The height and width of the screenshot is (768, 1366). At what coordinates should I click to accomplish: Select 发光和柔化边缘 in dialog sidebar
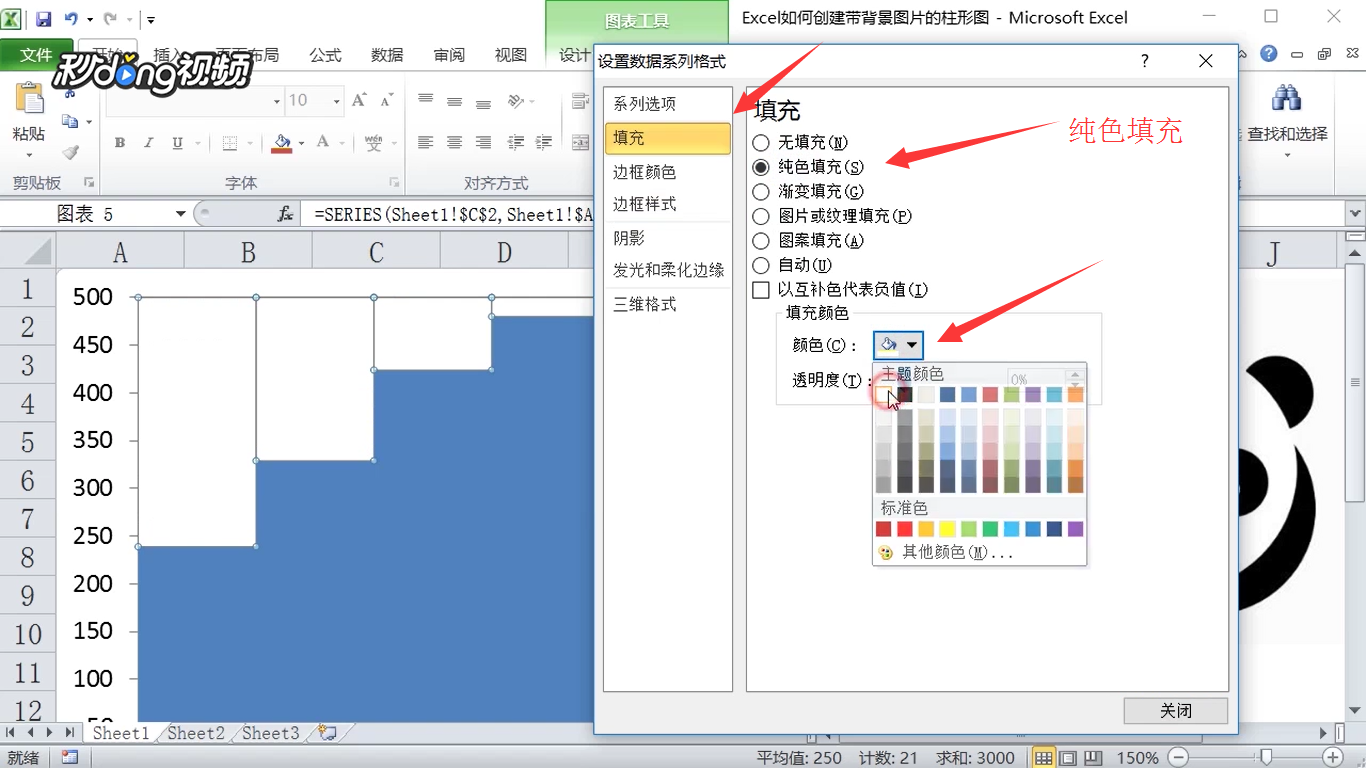tap(668, 270)
